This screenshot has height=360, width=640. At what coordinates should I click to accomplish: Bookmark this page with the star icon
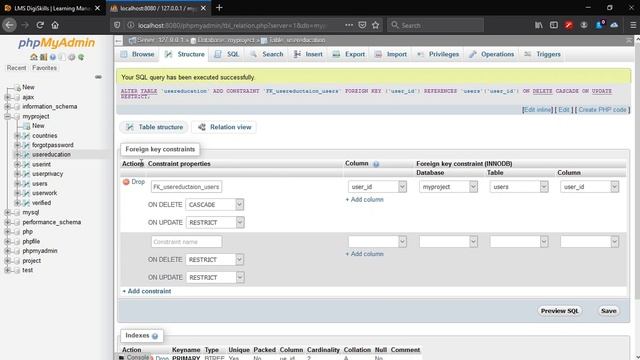(x=376, y=25)
